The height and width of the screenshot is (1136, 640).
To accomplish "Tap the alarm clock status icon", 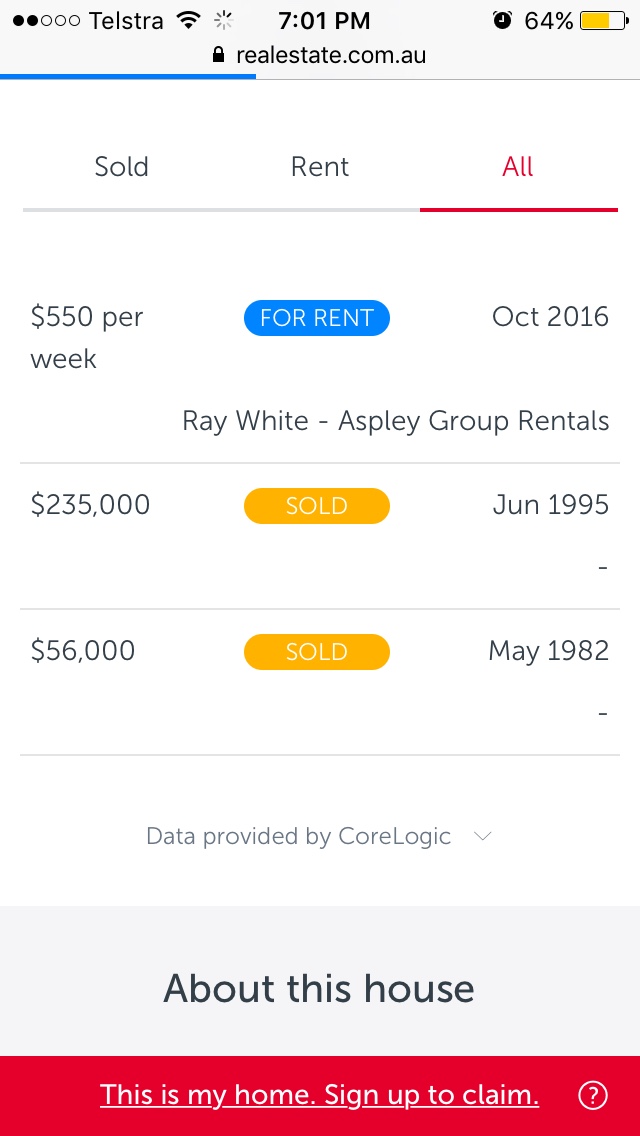I will coord(503,20).
